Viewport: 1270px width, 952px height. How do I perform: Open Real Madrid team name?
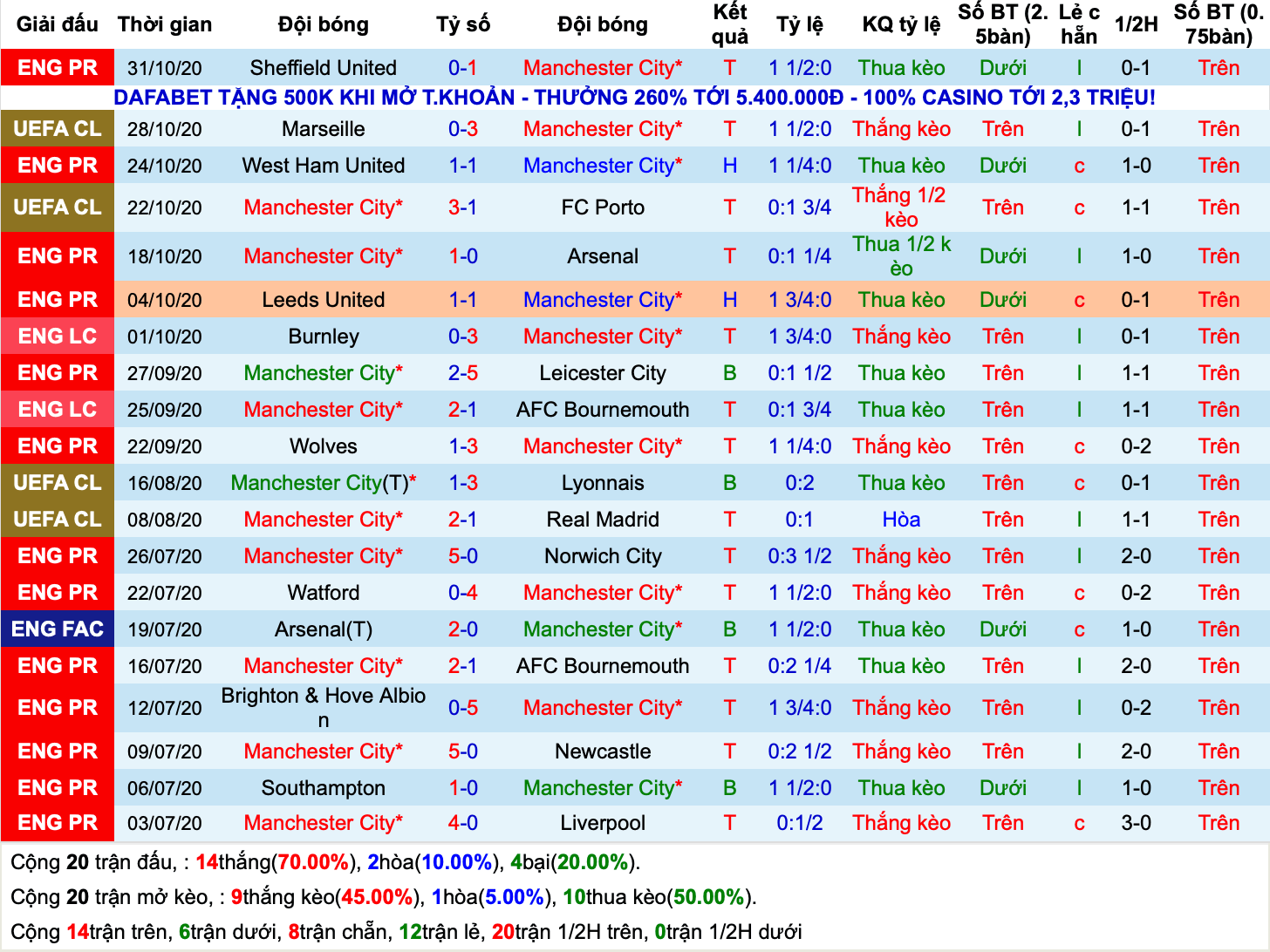[x=603, y=520]
